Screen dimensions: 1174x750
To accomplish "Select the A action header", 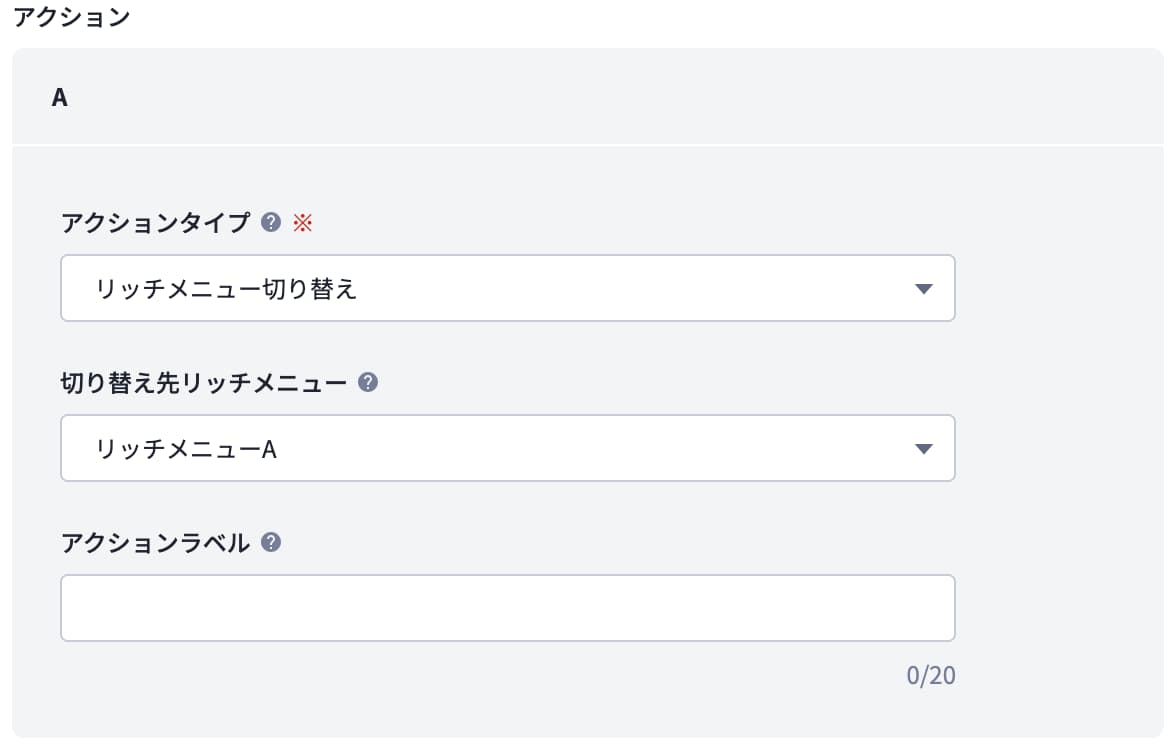I will pyautogui.click(x=59, y=98).
